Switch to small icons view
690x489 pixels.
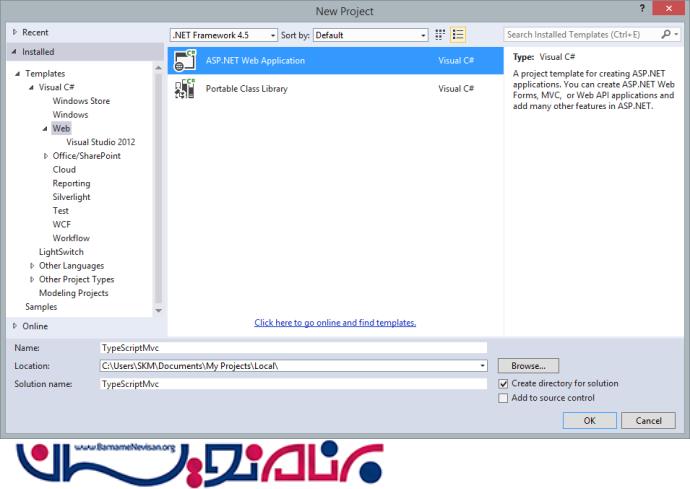[440, 34]
